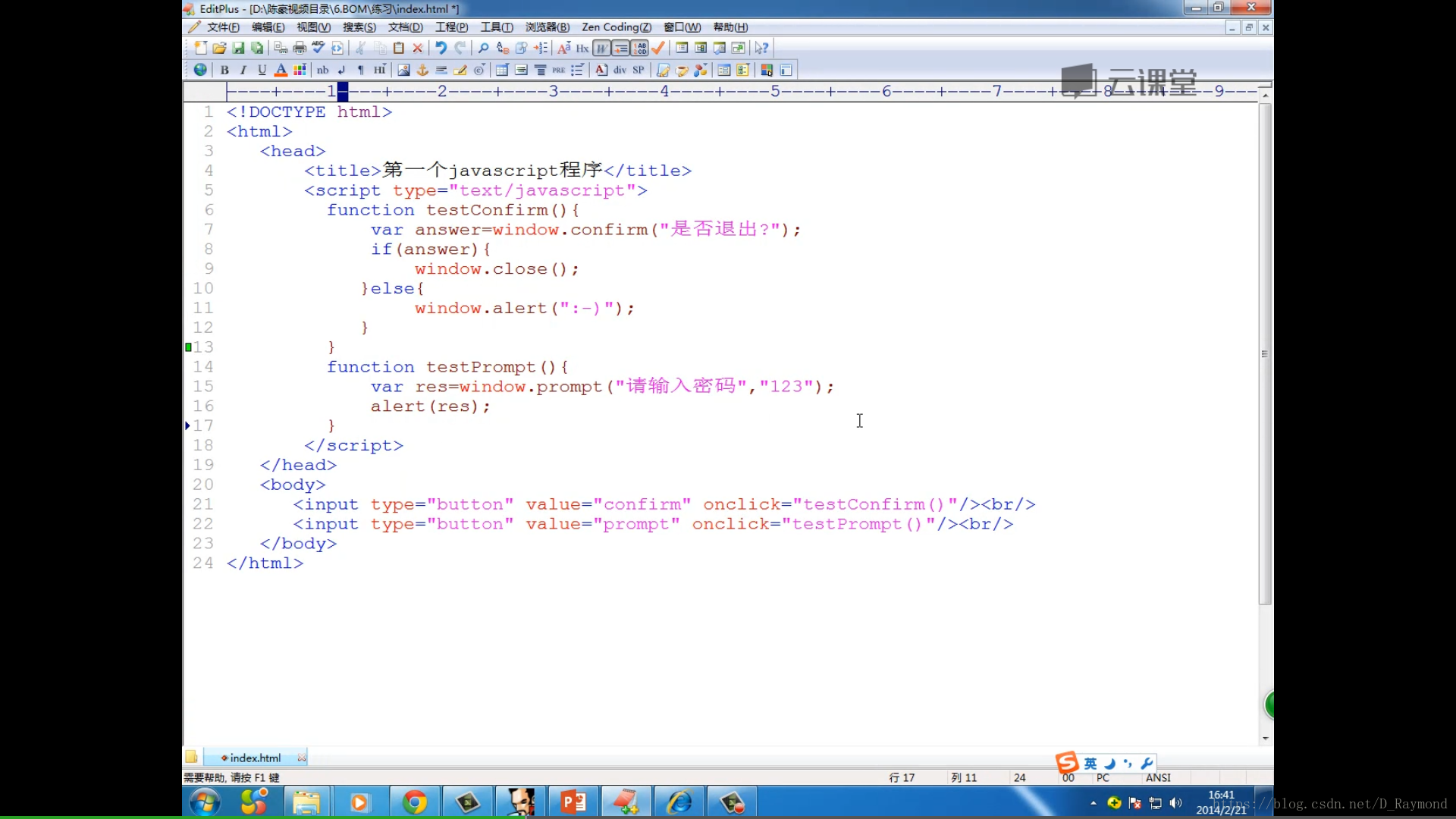Insert SP span tag icon
1456x819 pixels.
(639, 70)
